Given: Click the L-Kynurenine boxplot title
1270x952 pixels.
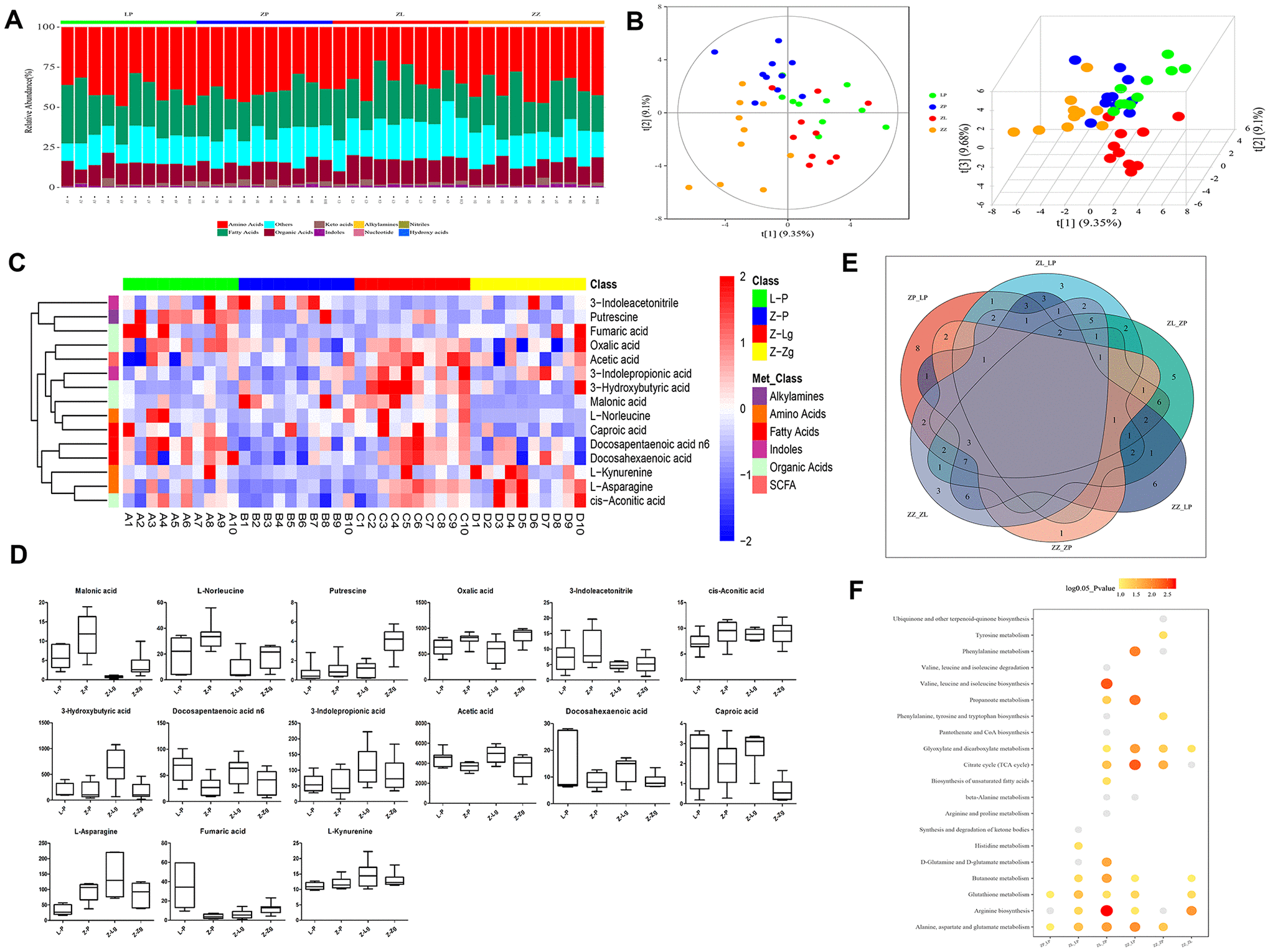Looking at the screenshot, I should point(350,831).
